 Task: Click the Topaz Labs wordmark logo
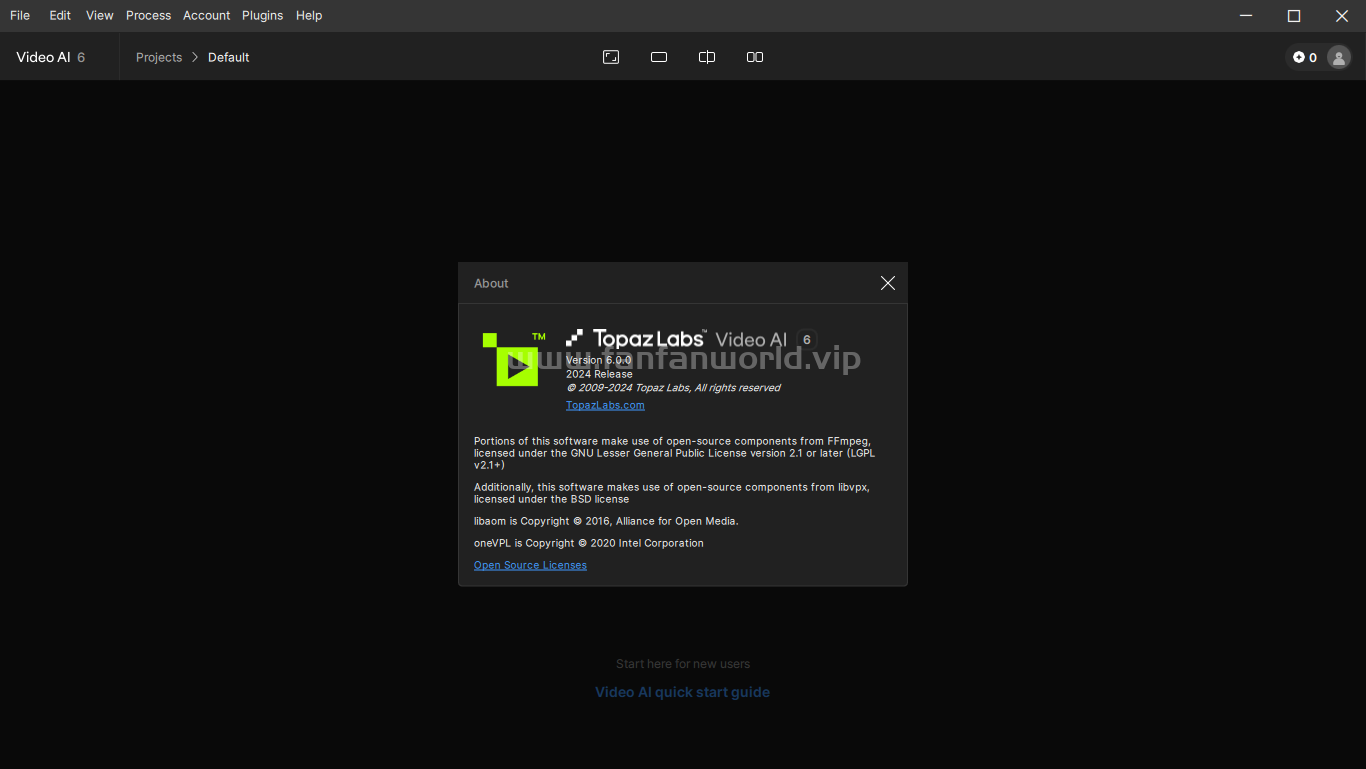[636, 339]
